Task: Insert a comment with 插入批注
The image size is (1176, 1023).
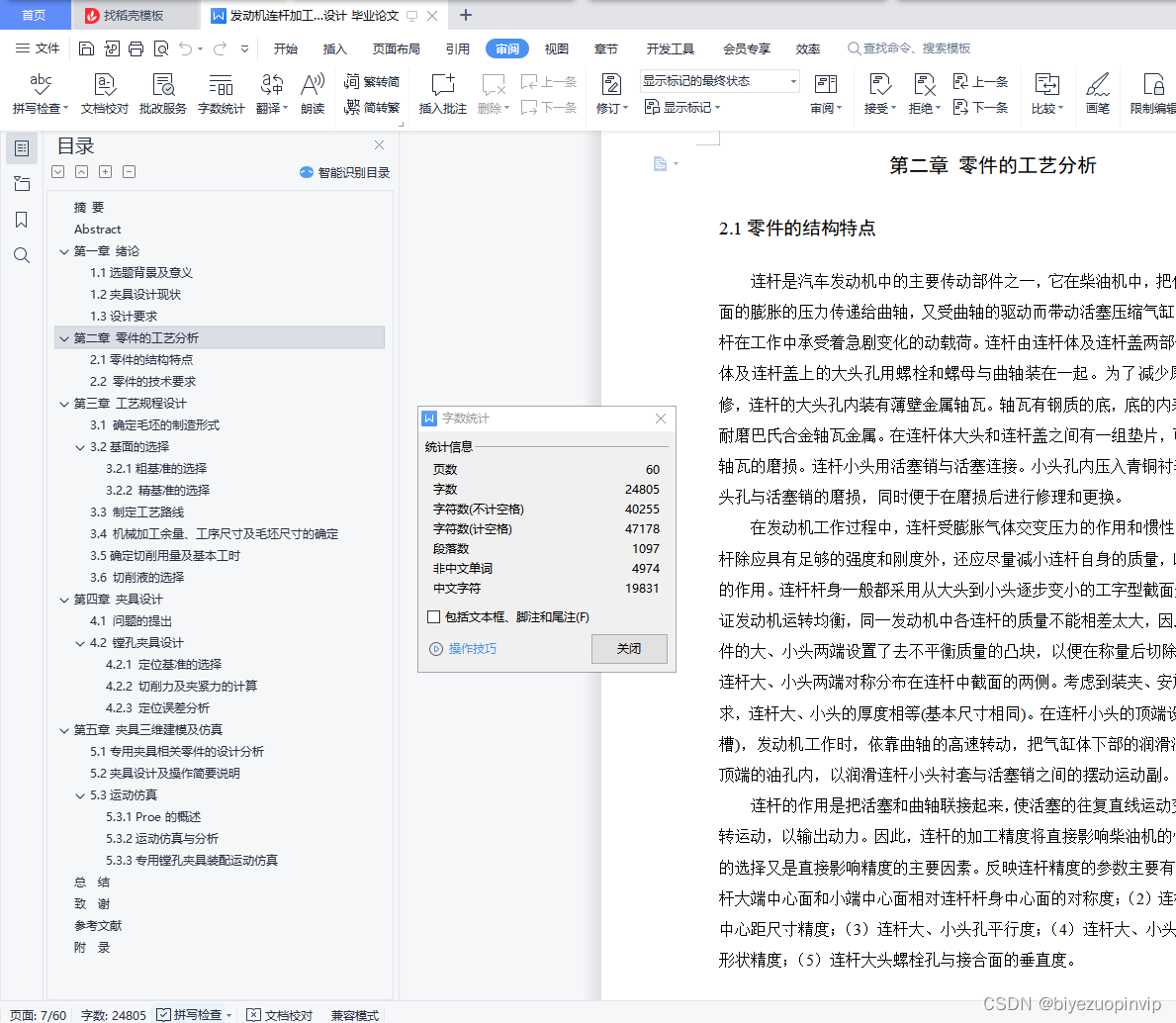Action: (x=442, y=93)
